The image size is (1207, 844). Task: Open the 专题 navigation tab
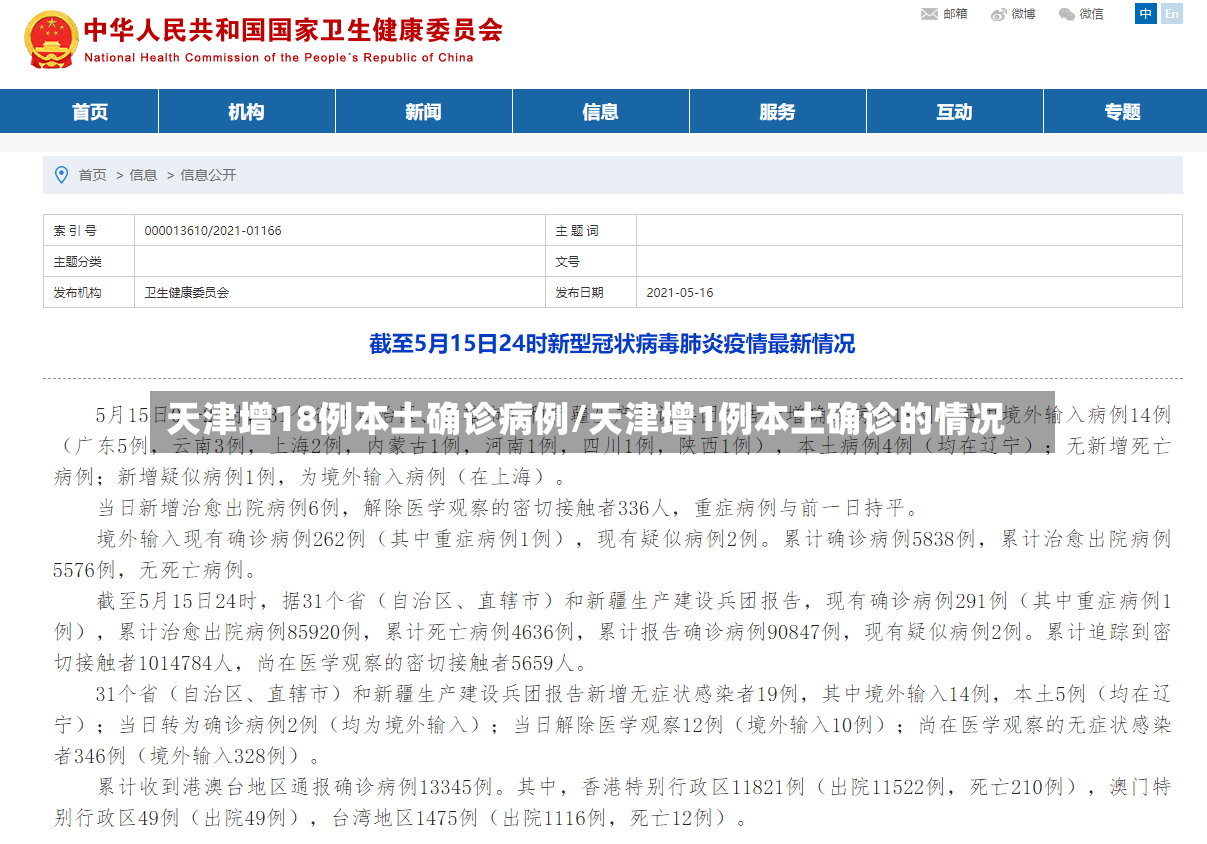[x=1124, y=111]
